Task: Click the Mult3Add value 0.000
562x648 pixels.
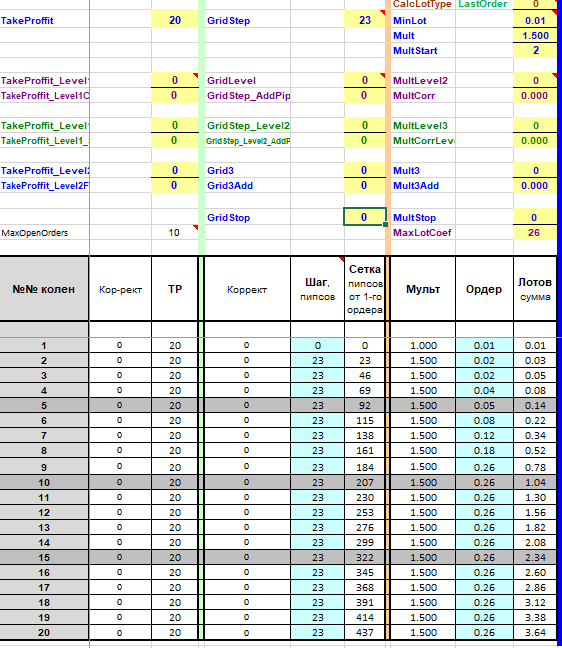Action: [x=535, y=186]
